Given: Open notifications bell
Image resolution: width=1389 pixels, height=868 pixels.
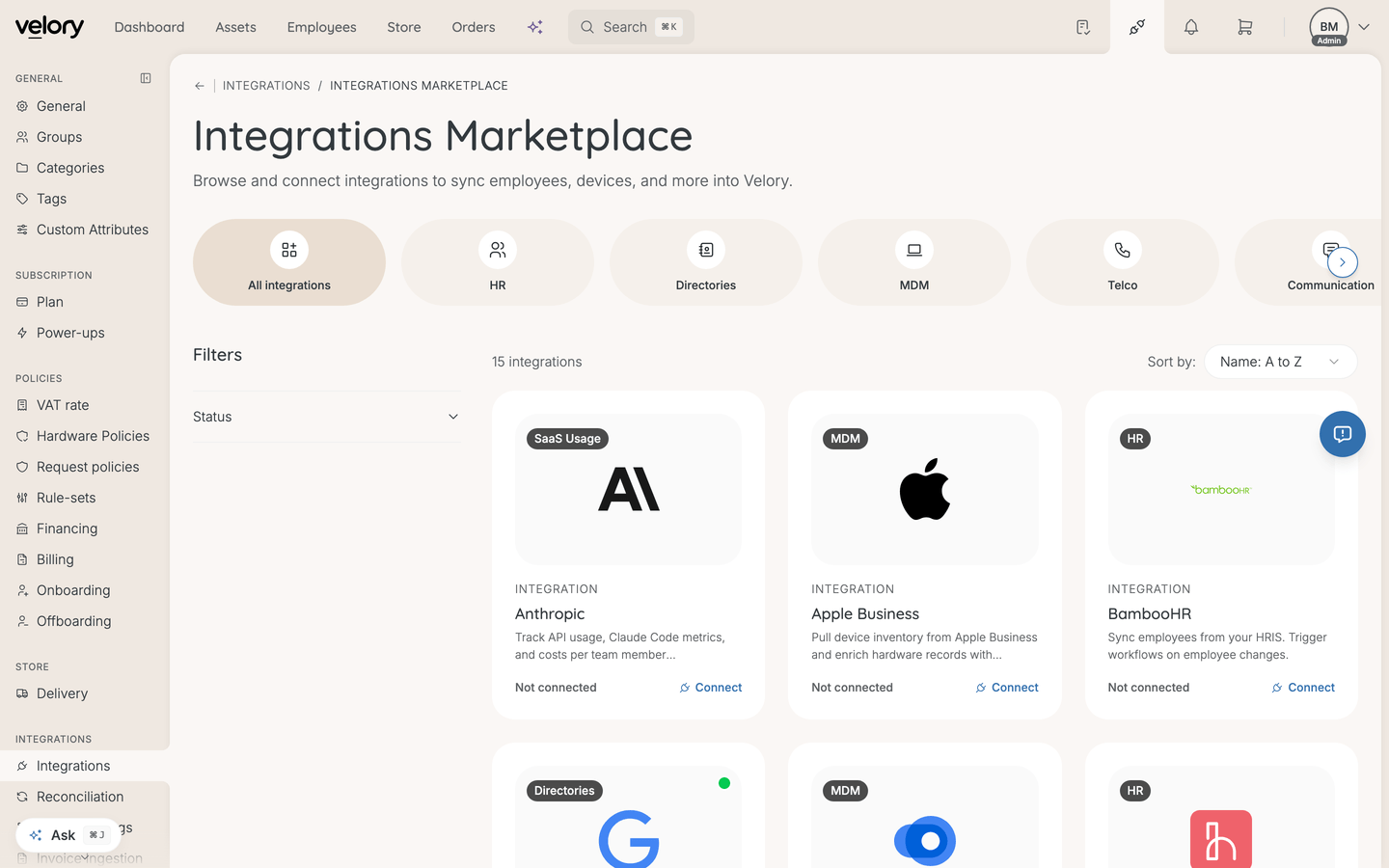Looking at the screenshot, I should pyautogui.click(x=1191, y=27).
